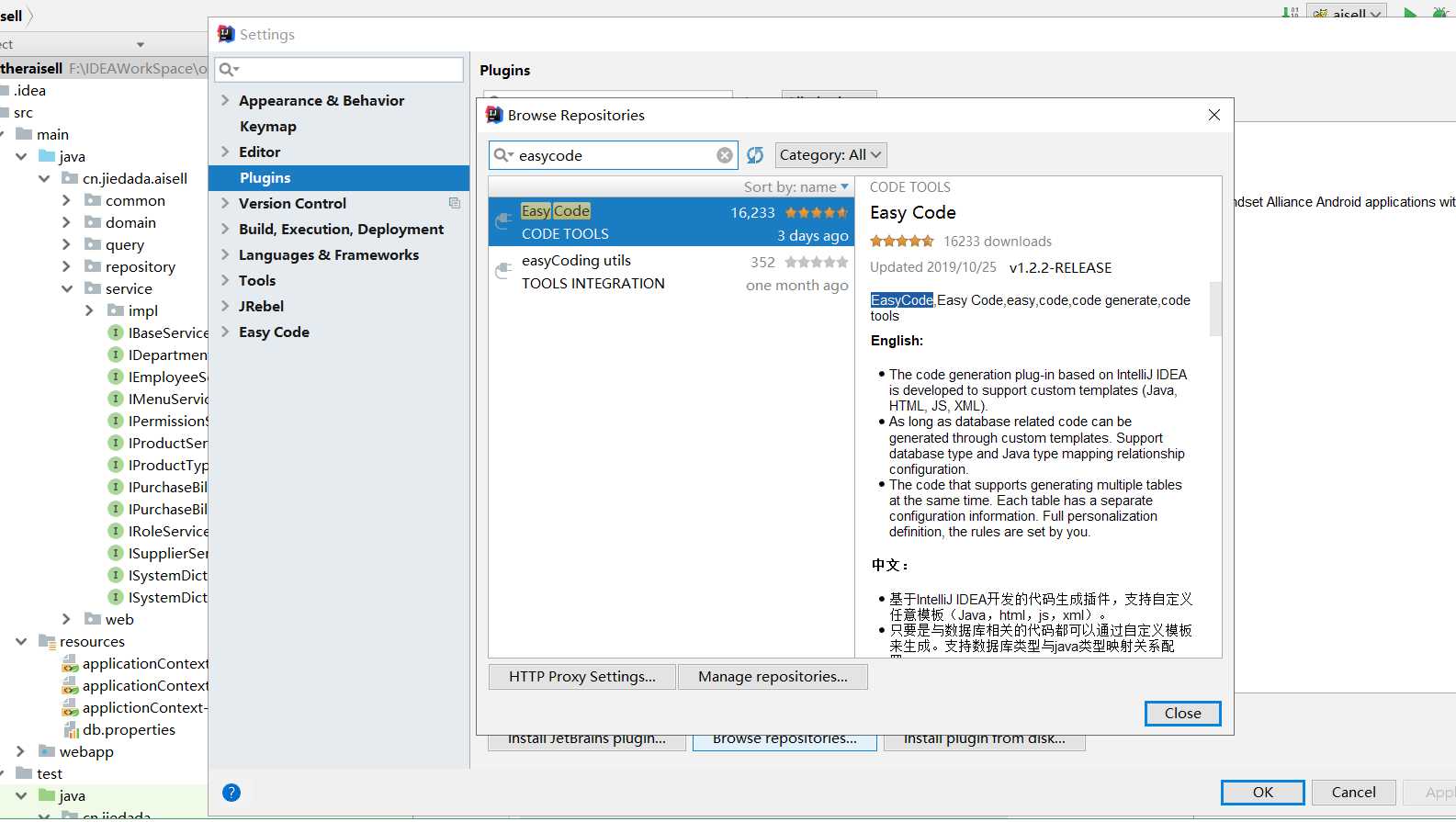Select the theraisell project root
This screenshot has width=1456, height=822.
[104, 68]
